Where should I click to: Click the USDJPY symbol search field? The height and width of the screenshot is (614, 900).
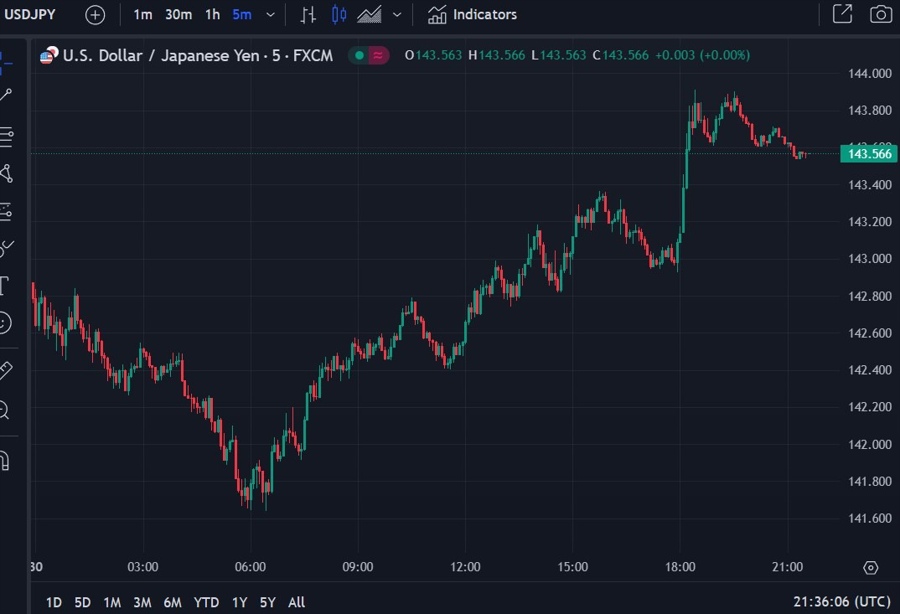pos(30,14)
